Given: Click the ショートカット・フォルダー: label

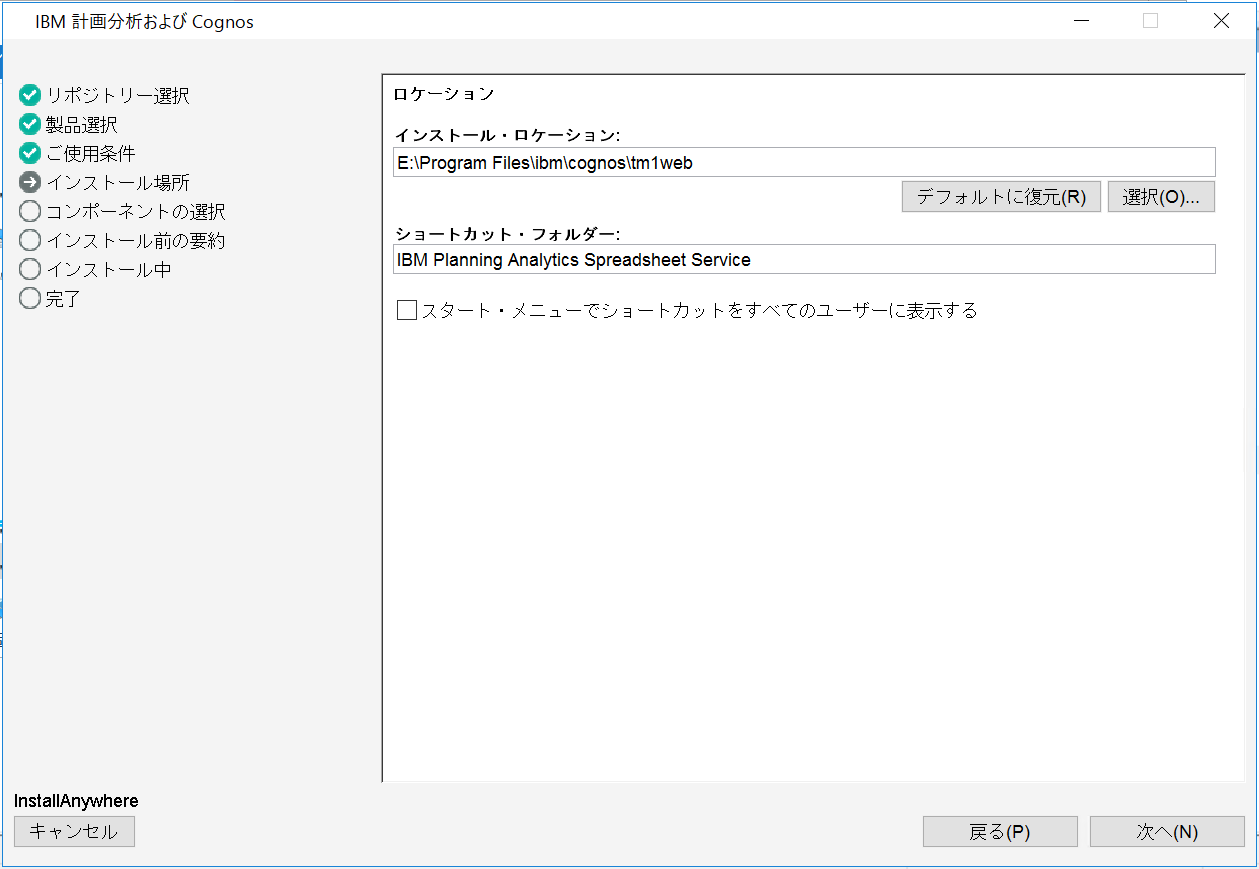Looking at the screenshot, I should tap(507, 234).
